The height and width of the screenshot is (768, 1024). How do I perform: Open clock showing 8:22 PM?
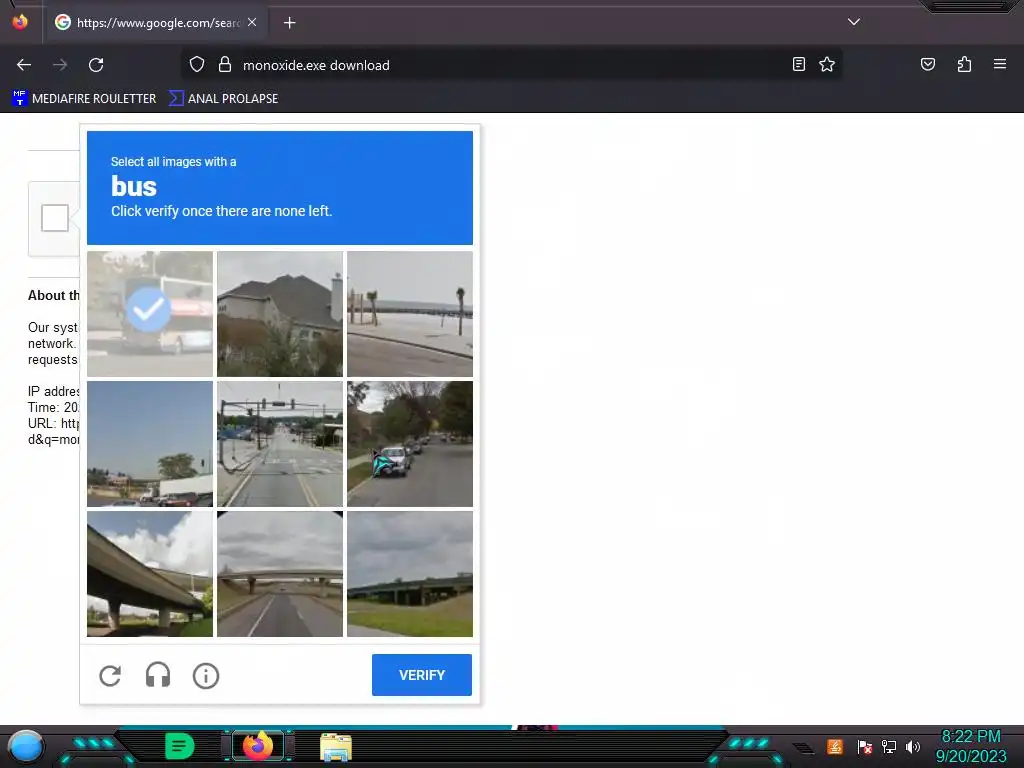point(971,746)
